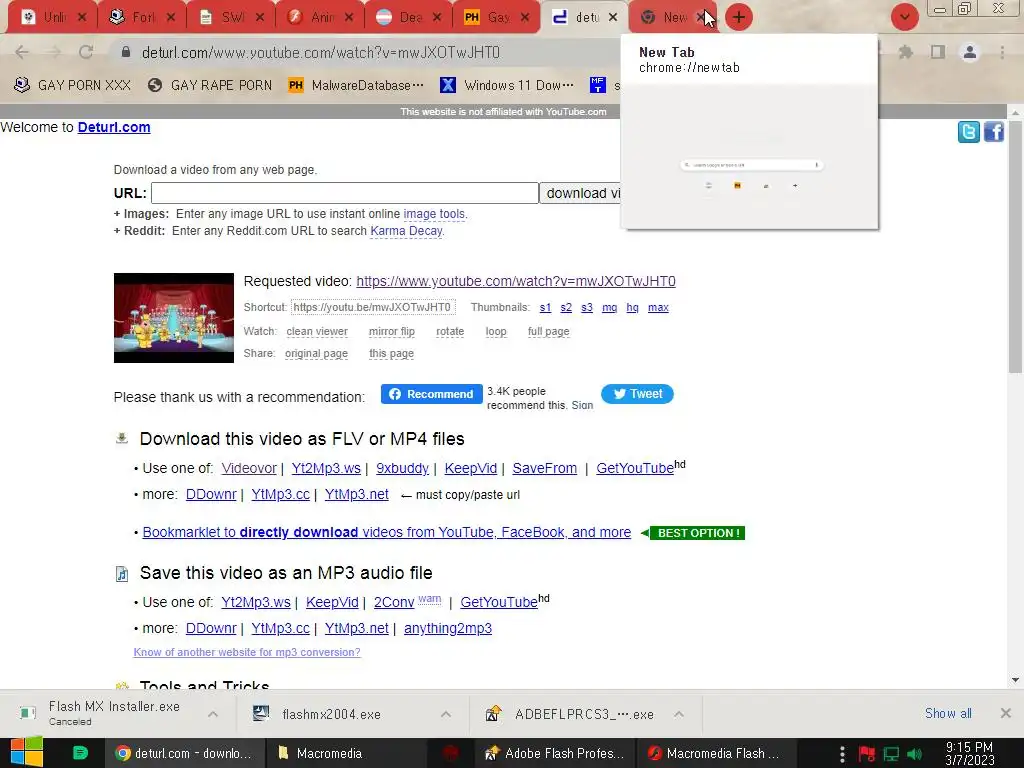This screenshot has width=1024, height=768.
Task: Open the Windows Start button
Action: coord(27,753)
